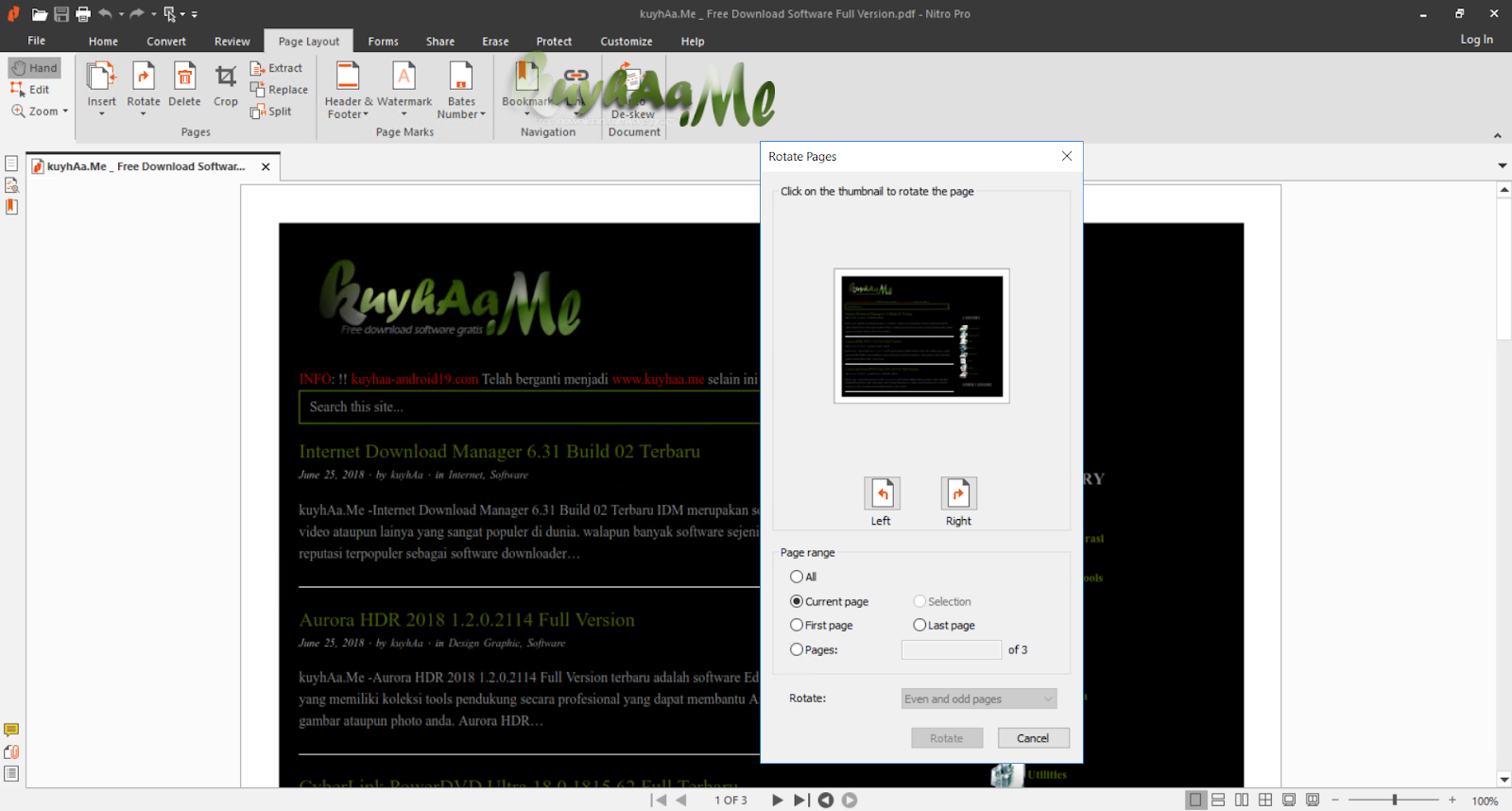Viewport: 1512px width, 811px height.
Task: Click the Save disk icon
Action: (61, 14)
